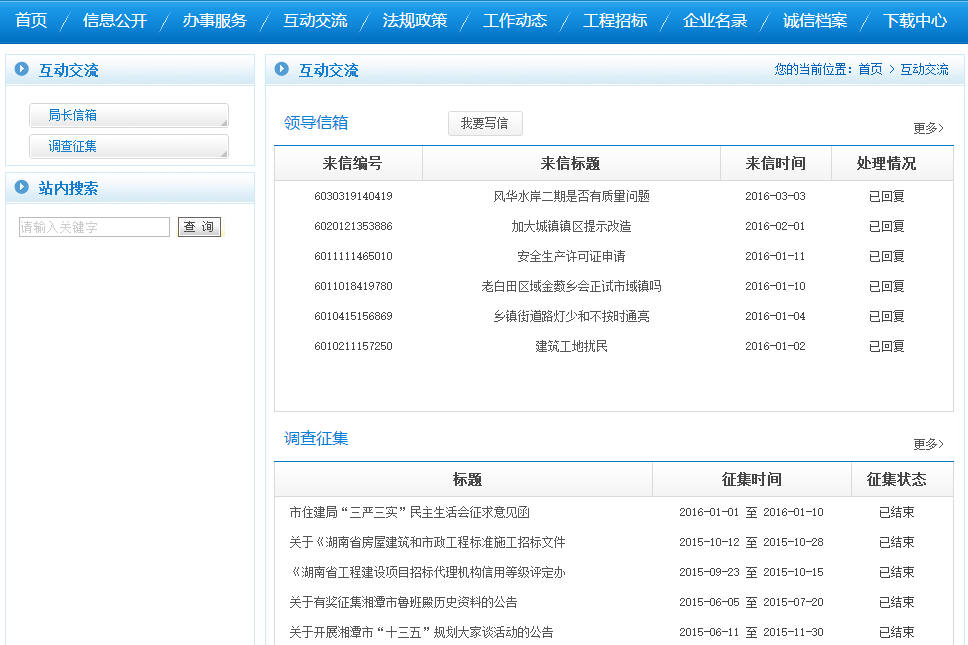
Task: Open 下载中心 in top navigation
Action: coord(915,20)
